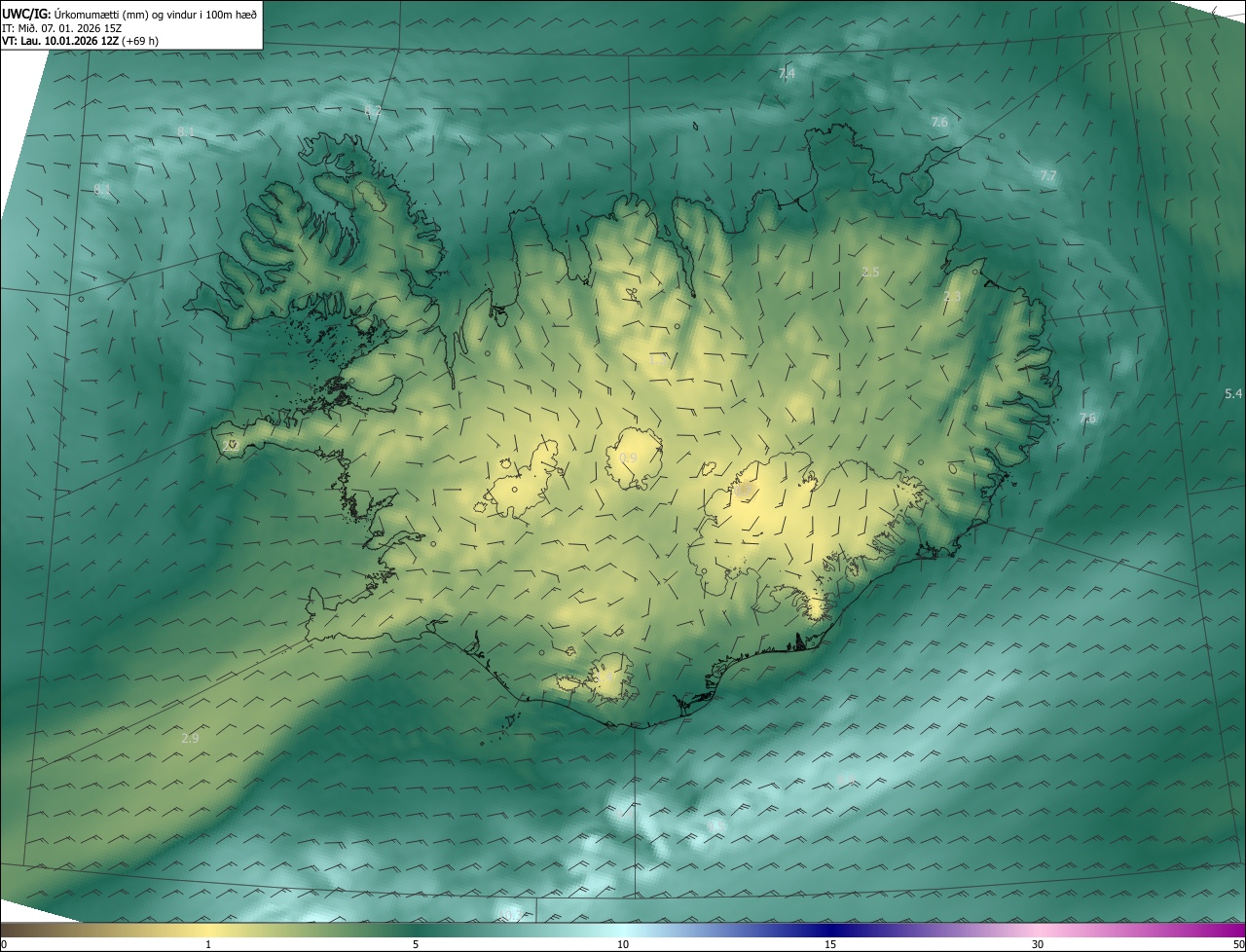The width and height of the screenshot is (1246, 952).
Task: Click the '5.4' value near the right edge
Action: coord(1233,394)
